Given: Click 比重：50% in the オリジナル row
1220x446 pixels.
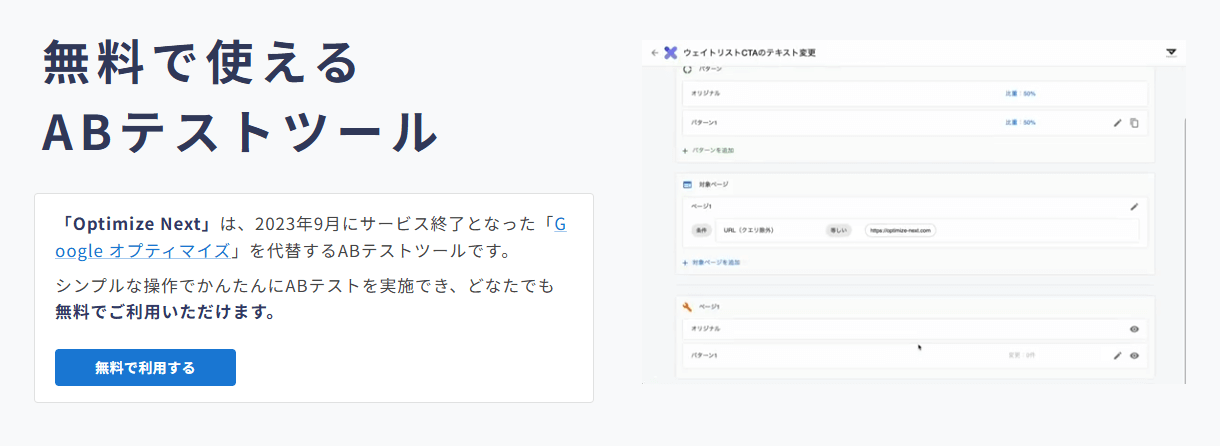Looking at the screenshot, I should (1020, 93).
